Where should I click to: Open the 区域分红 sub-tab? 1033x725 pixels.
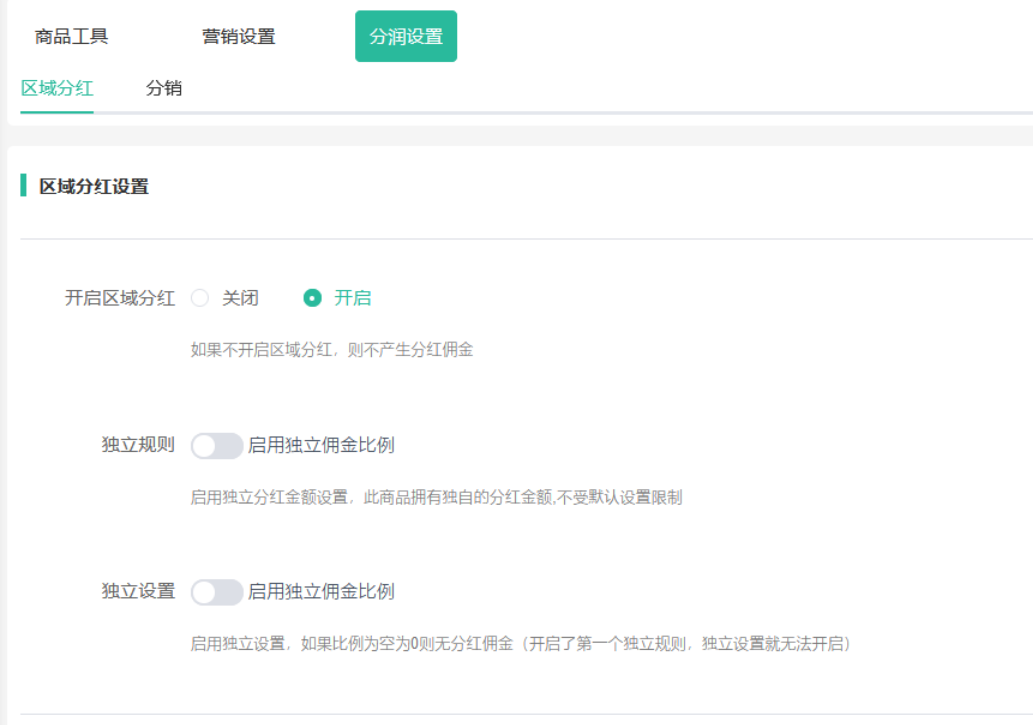[x=57, y=88]
